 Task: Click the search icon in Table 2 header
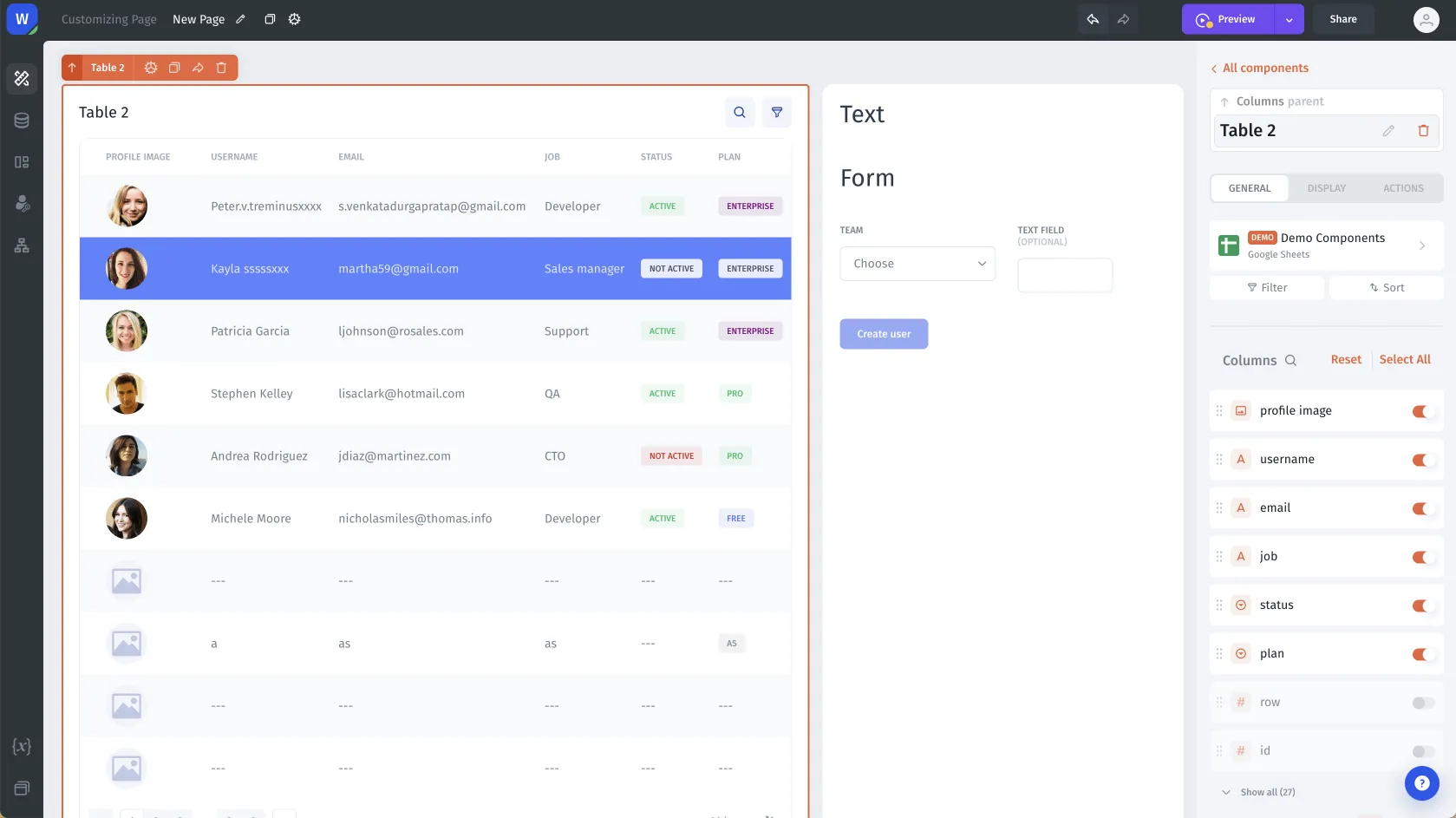coord(739,112)
